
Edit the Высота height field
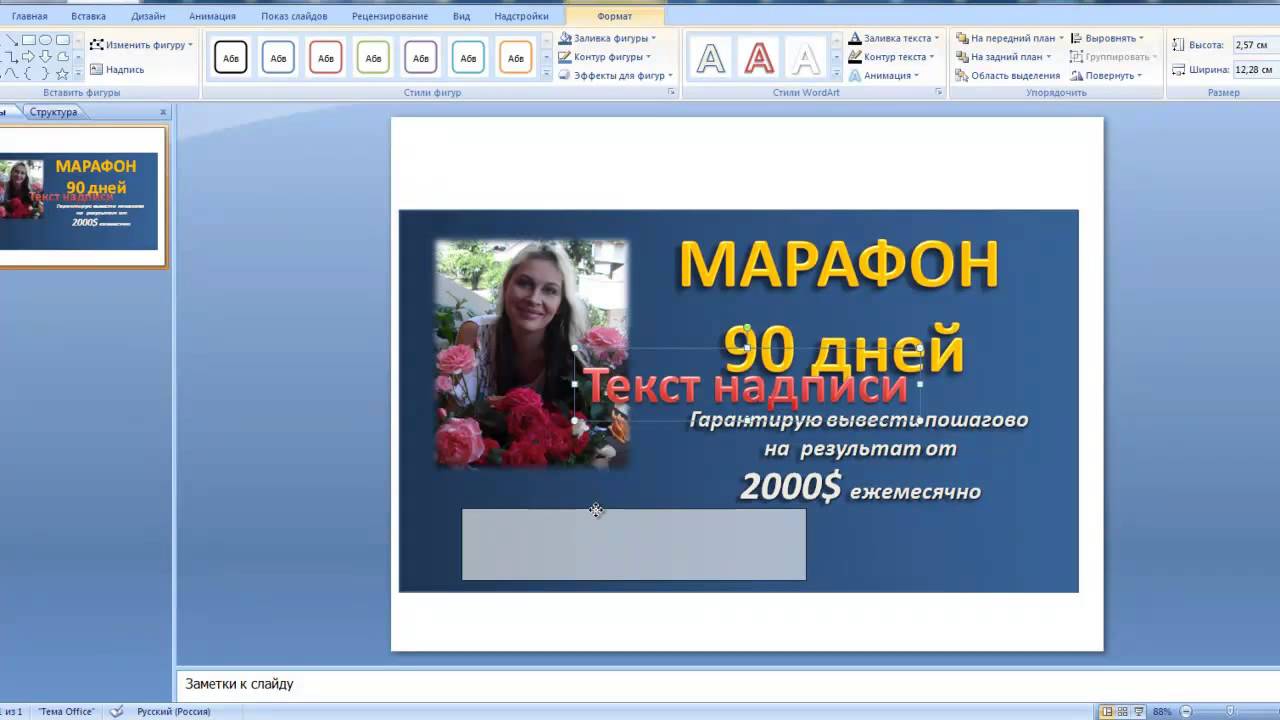pyautogui.click(x=1253, y=45)
